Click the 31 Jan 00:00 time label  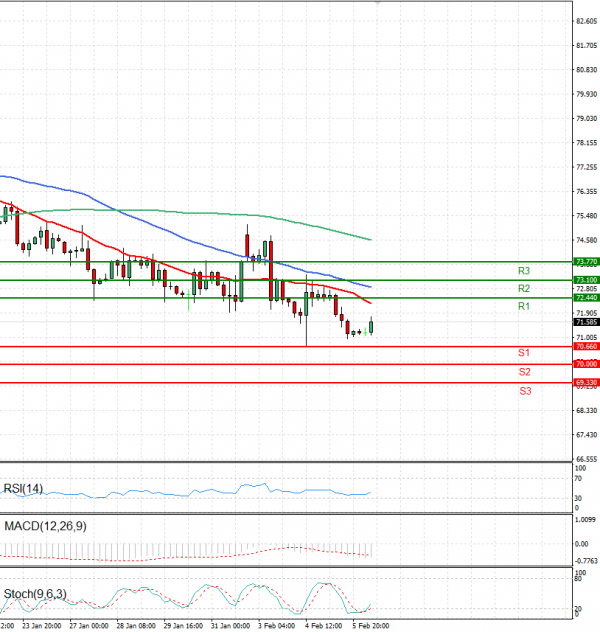pyautogui.click(x=230, y=626)
